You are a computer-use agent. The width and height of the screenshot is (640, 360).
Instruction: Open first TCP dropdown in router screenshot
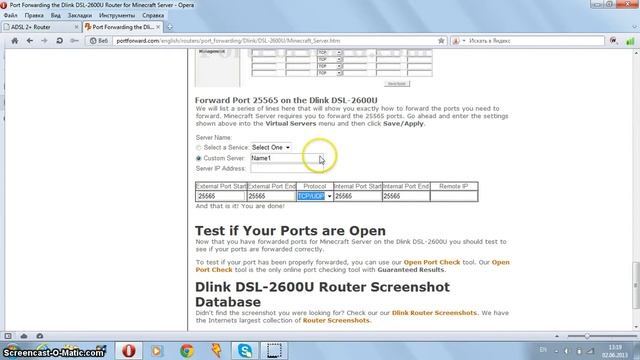click(329, 53)
